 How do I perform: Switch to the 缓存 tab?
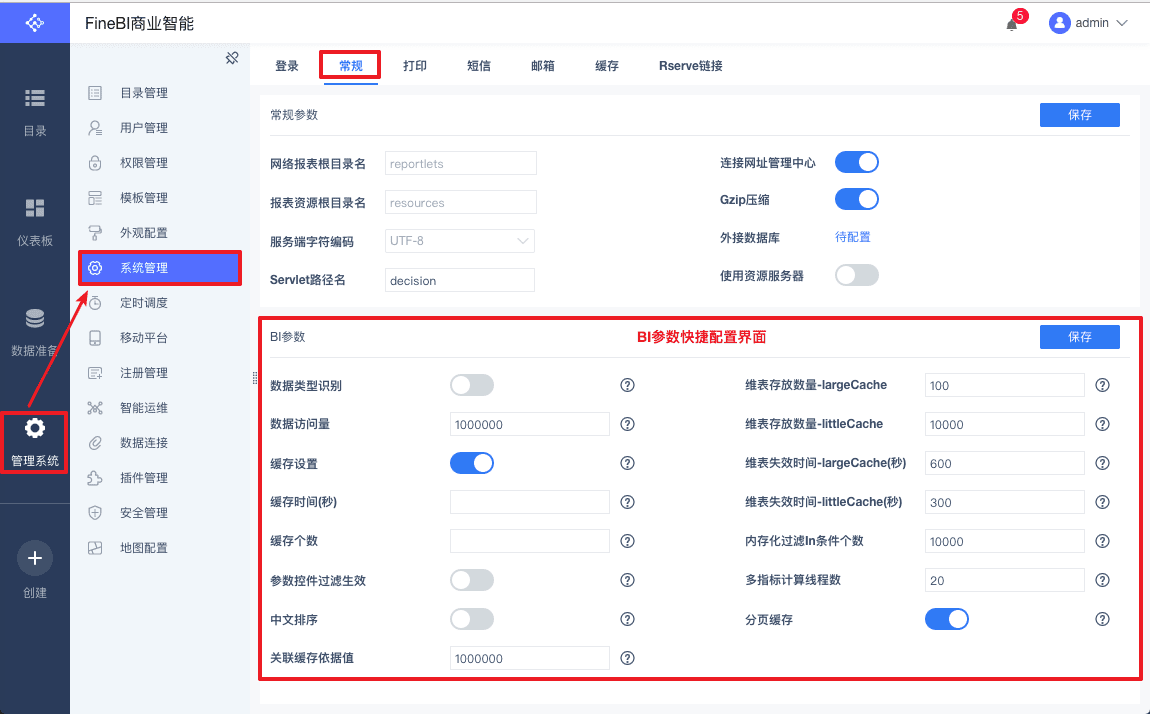607,66
